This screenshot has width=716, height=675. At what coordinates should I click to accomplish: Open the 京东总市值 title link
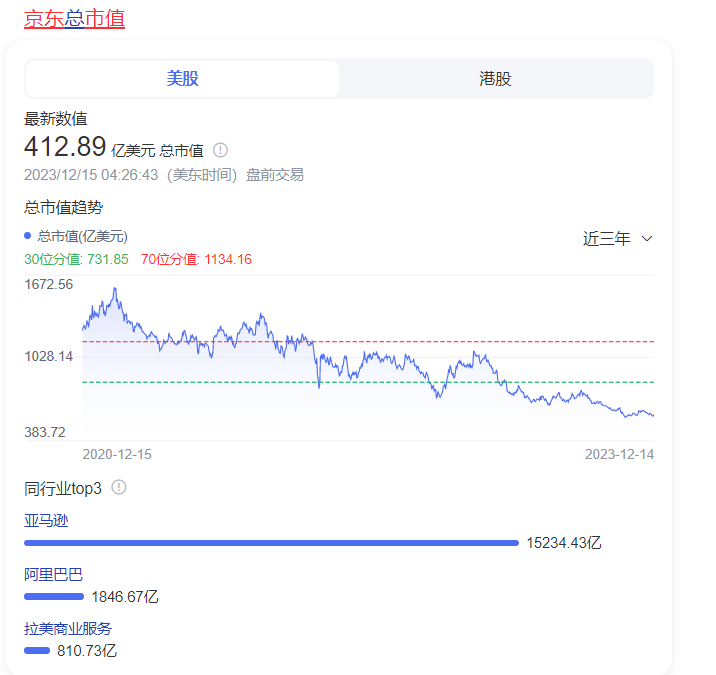(x=74, y=19)
